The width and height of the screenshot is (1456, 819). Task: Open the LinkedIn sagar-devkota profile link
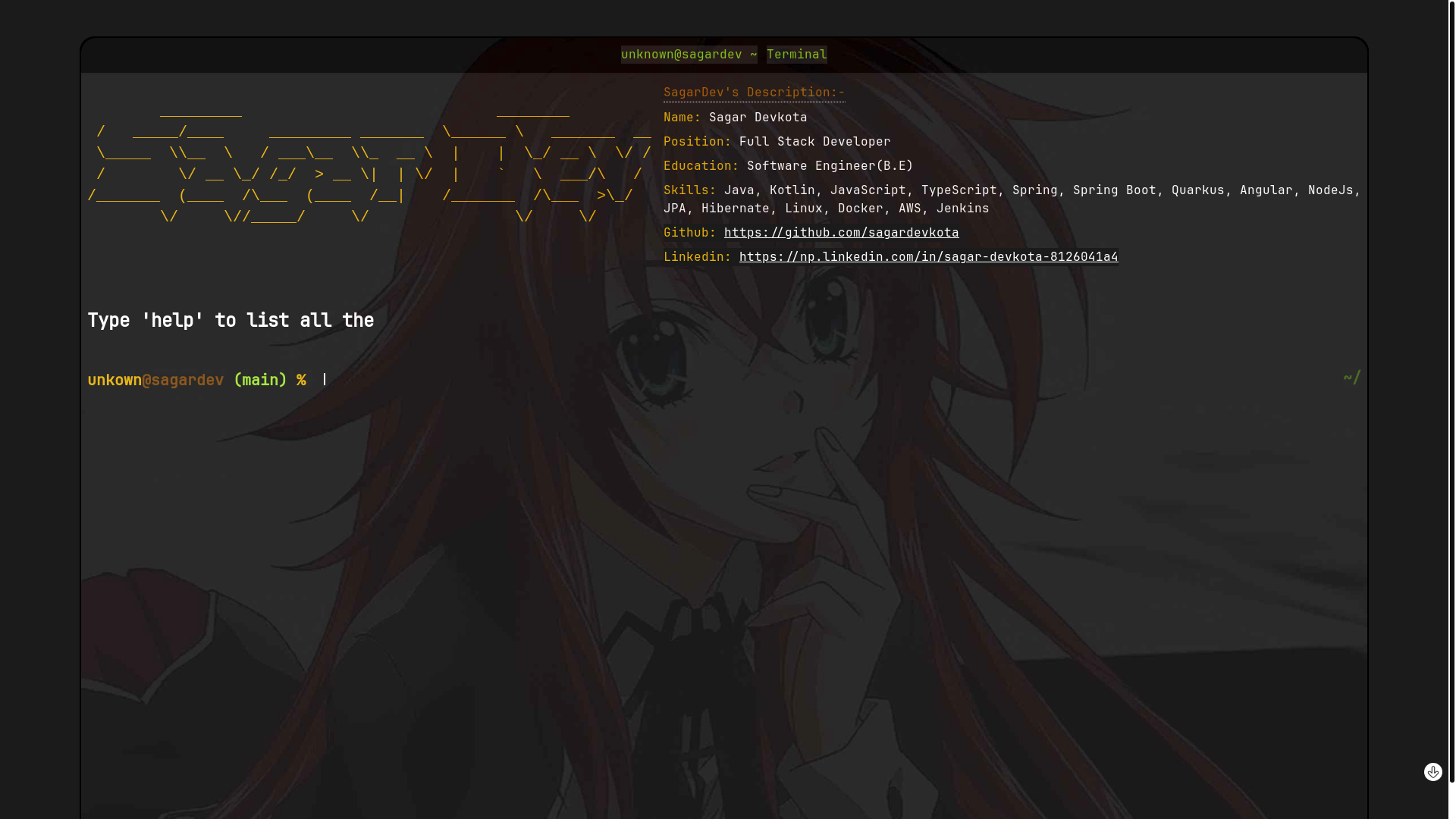click(x=928, y=257)
